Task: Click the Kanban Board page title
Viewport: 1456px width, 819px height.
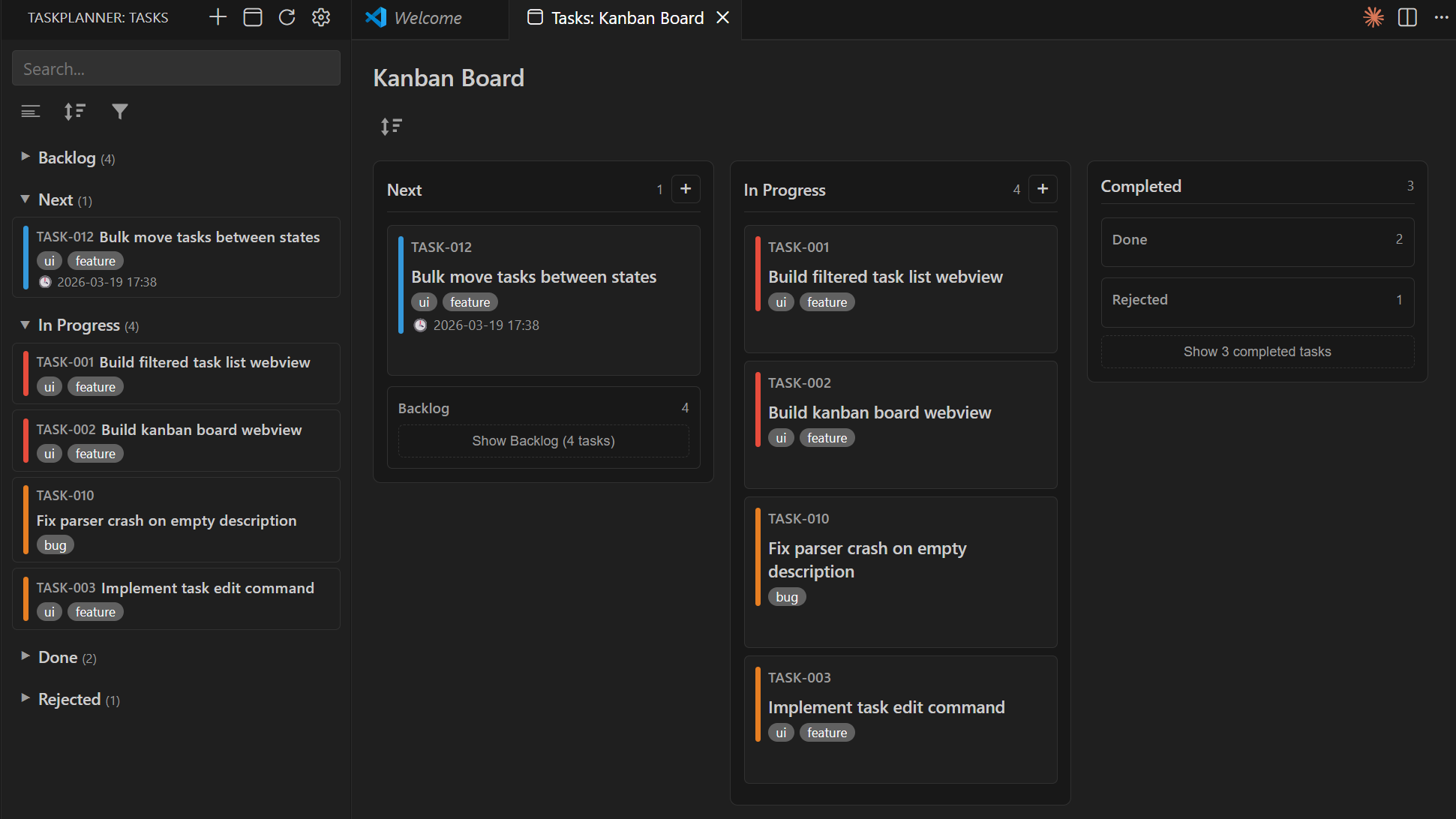Action: click(449, 78)
